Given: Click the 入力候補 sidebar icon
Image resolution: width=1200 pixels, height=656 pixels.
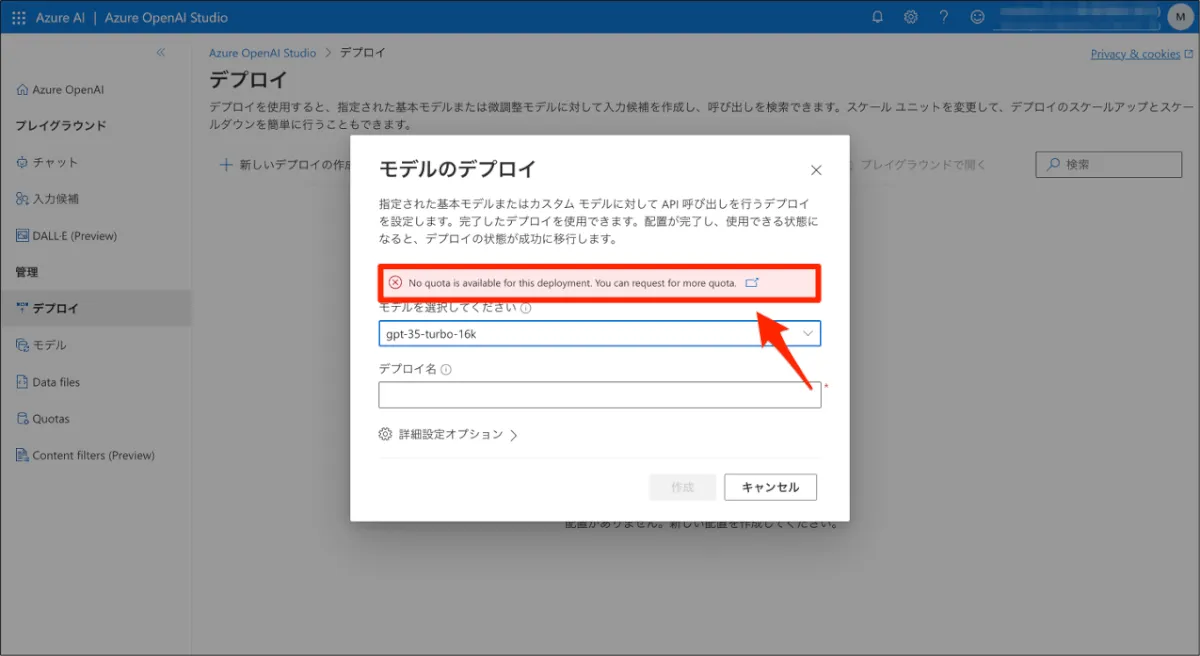Looking at the screenshot, I should (x=22, y=199).
